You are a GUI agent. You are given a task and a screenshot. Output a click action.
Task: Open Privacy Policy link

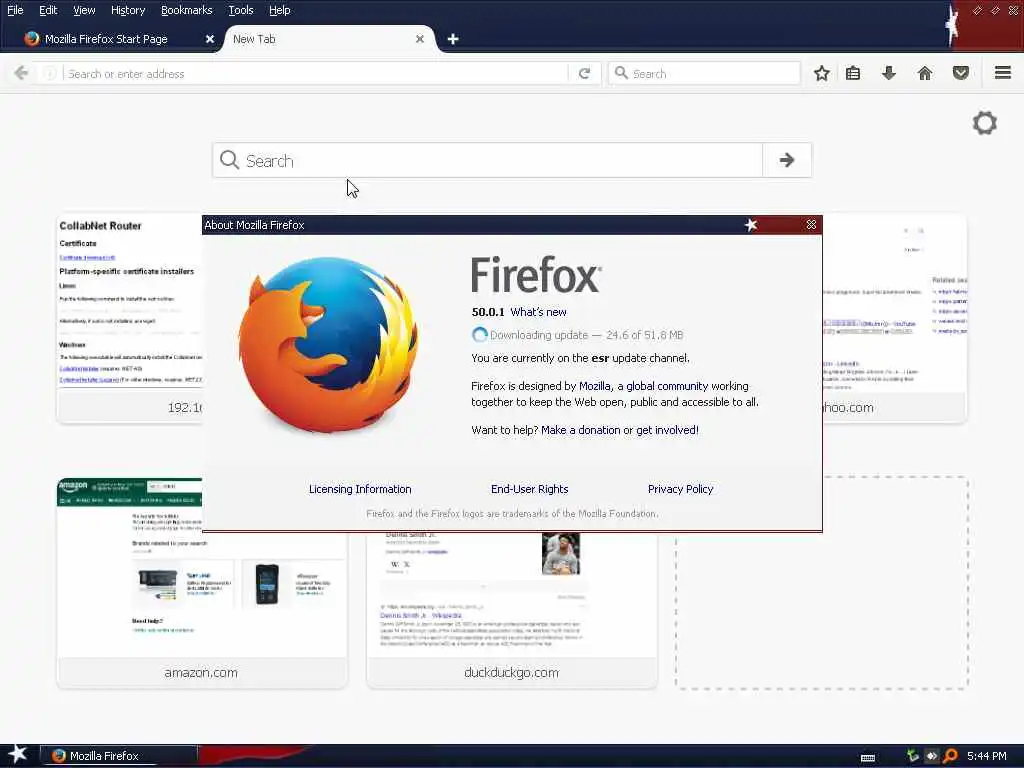coord(680,489)
